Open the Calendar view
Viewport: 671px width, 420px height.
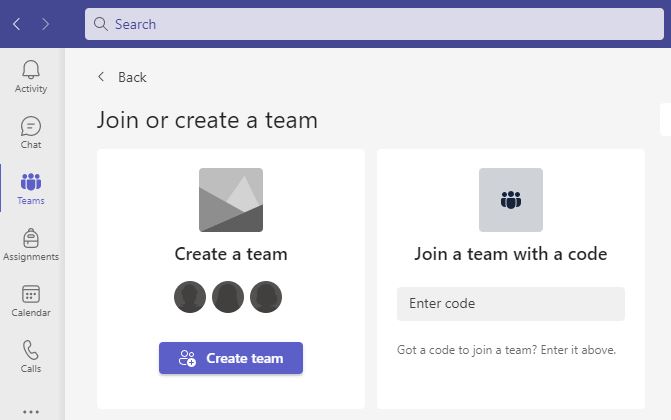(31, 301)
